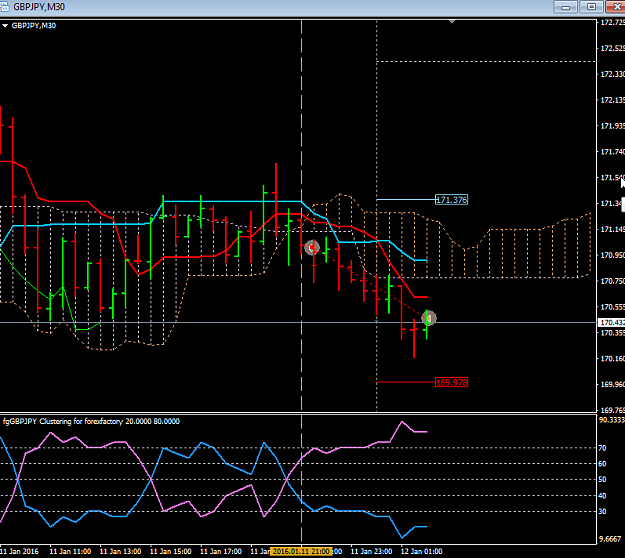Select the 171.376 price level label

coord(451,200)
